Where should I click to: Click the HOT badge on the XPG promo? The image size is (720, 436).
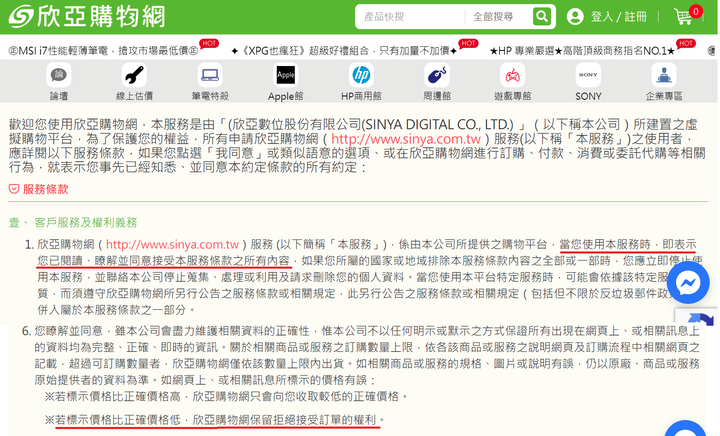468,43
